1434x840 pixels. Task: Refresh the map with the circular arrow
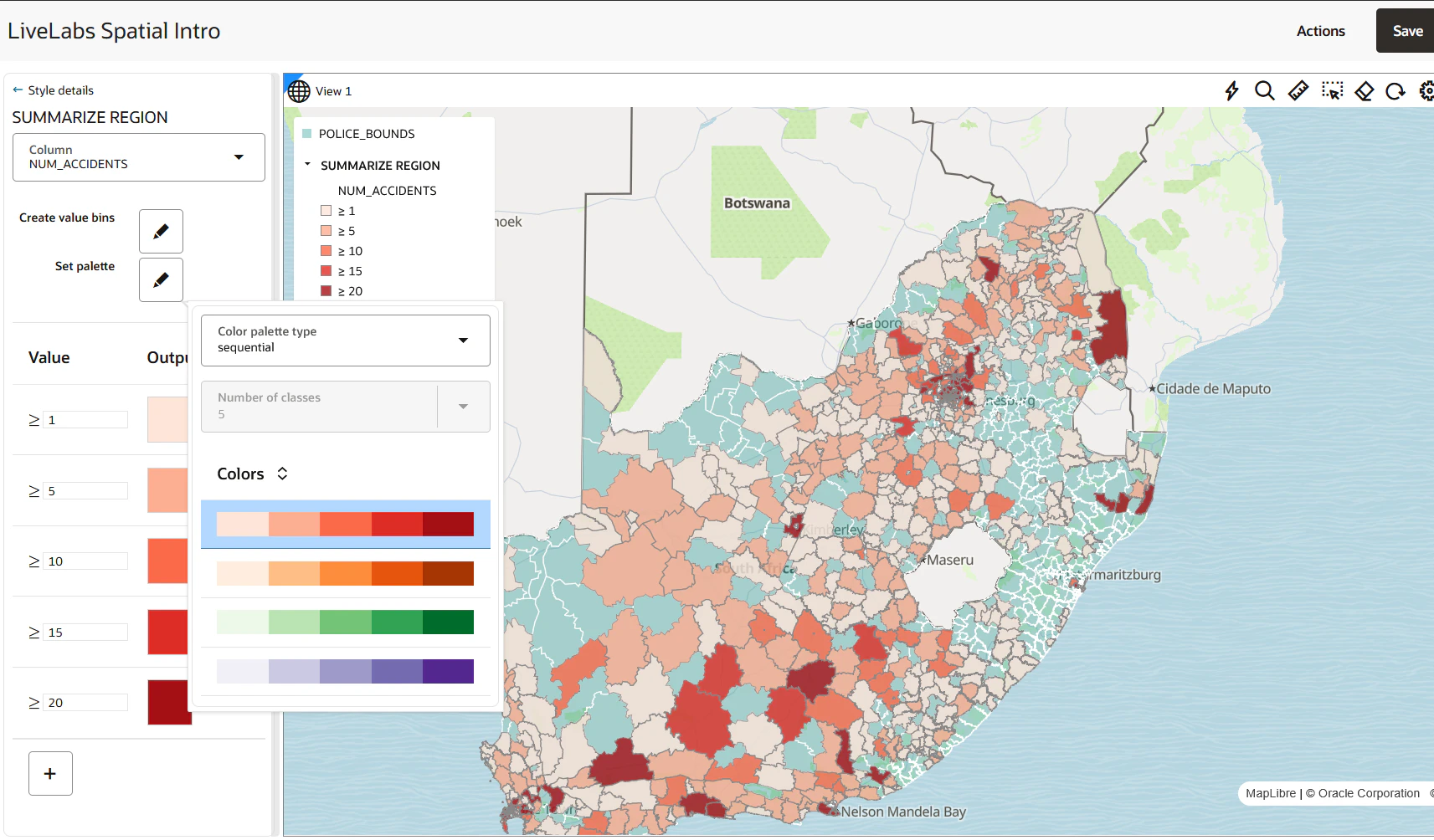tap(1395, 90)
